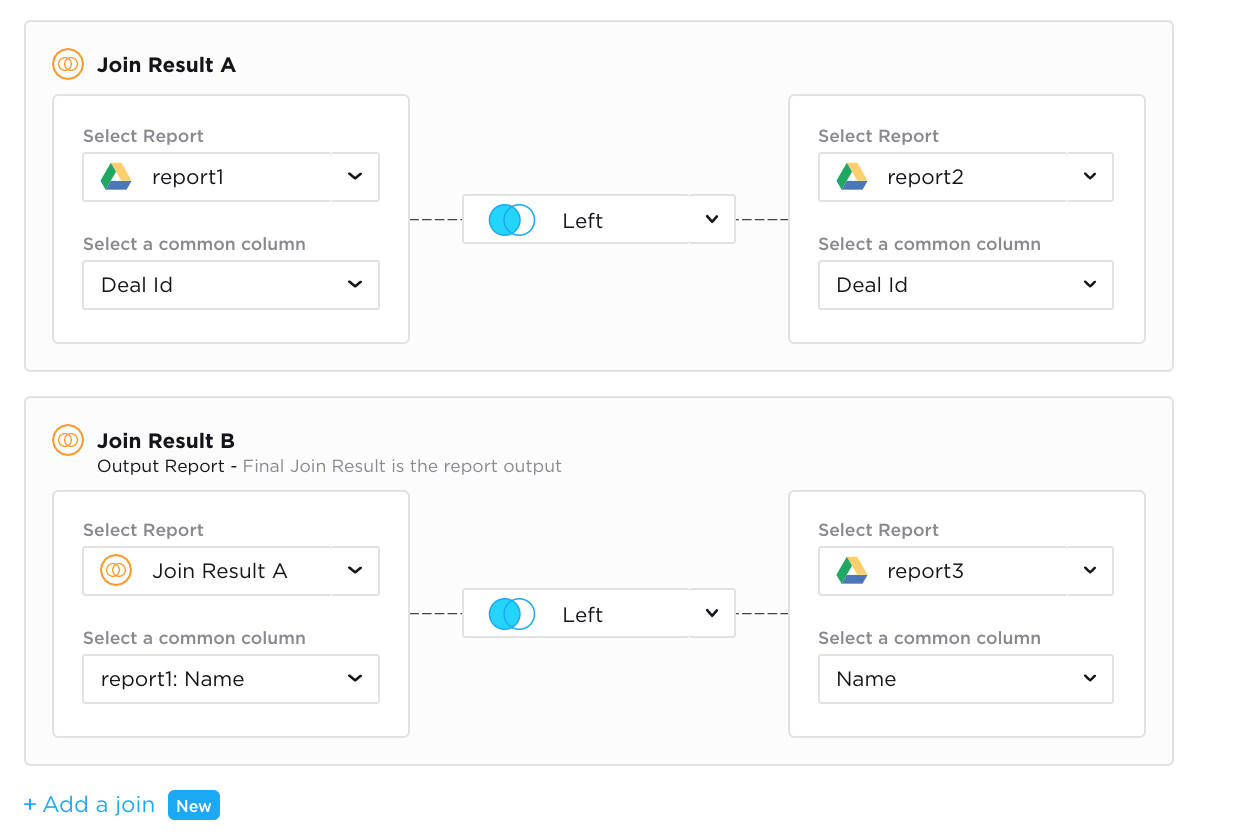Open the report1: Name column dropdown
The width and height of the screenshot is (1240, 840).
(354, 679)
